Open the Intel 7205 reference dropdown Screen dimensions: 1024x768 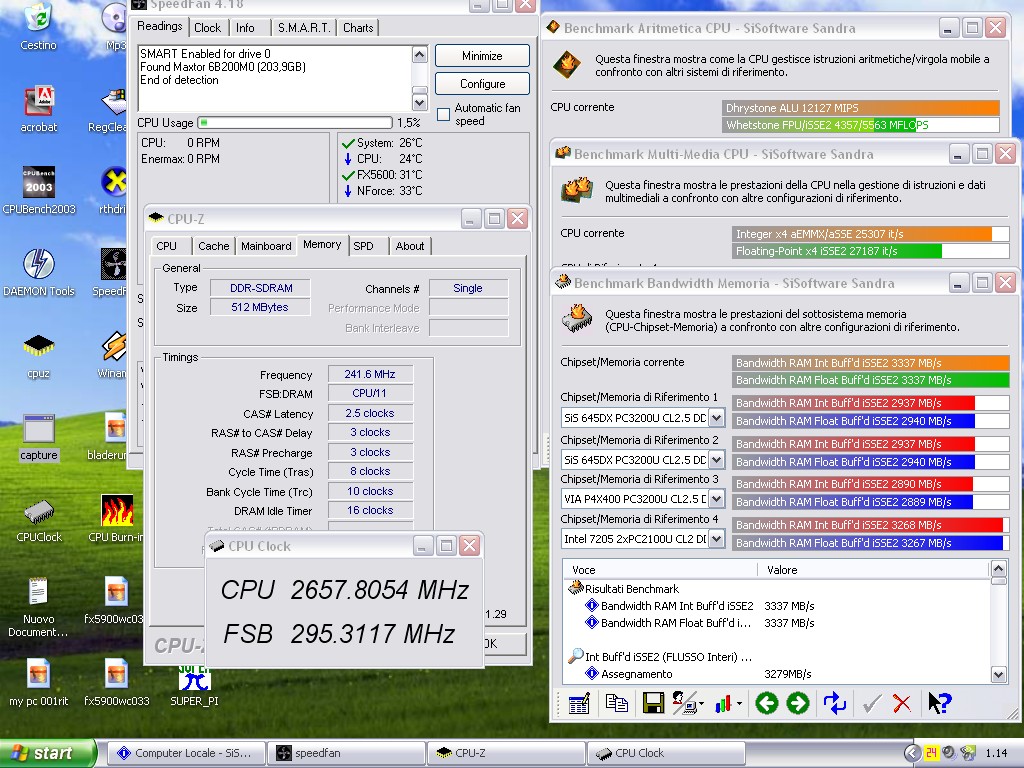pos(716,539)
